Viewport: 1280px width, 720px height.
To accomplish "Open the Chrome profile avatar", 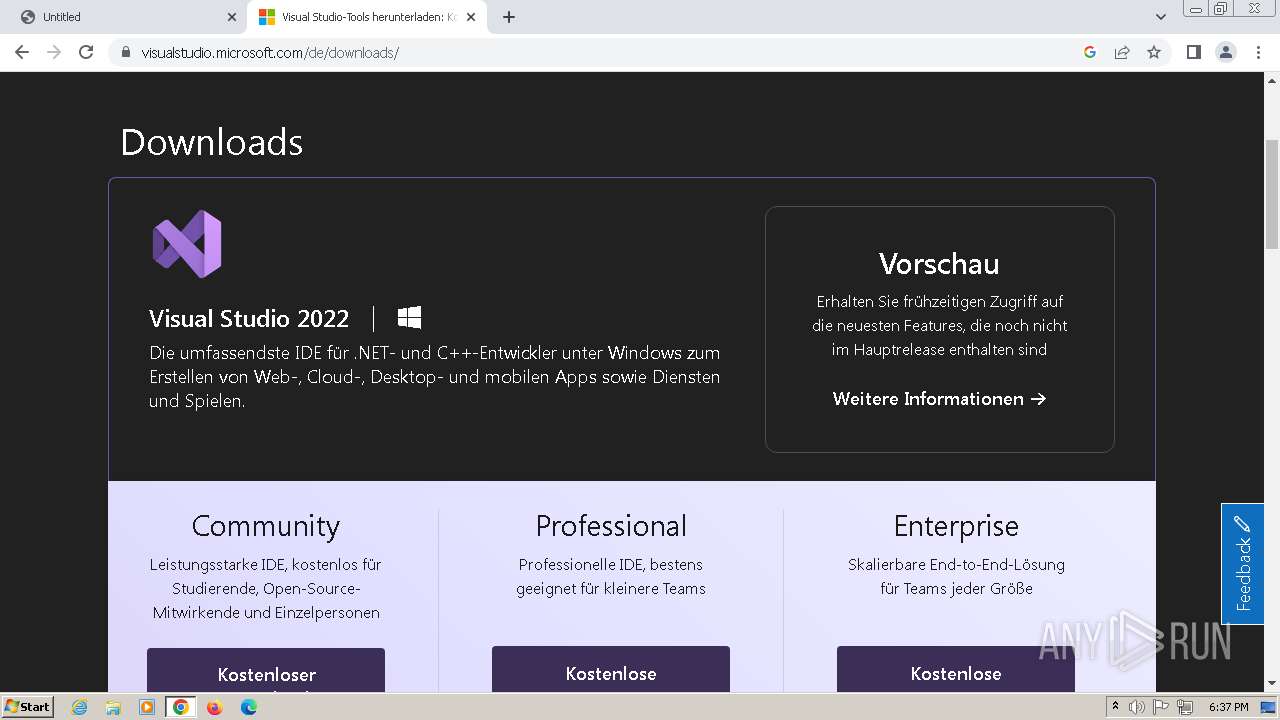I will [x=1226, y=52].
